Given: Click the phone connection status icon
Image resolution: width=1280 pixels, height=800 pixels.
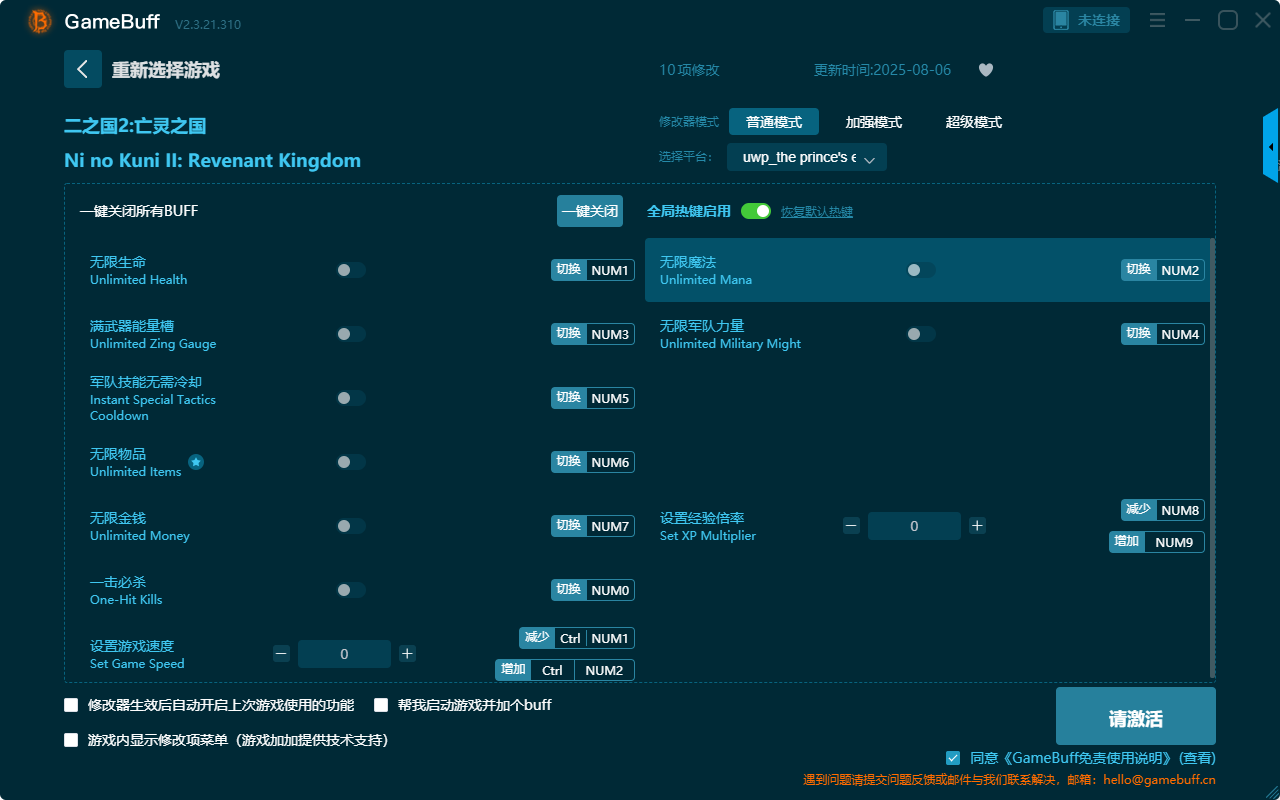Looking at the screenshot, I should (x=1061, y=20).
